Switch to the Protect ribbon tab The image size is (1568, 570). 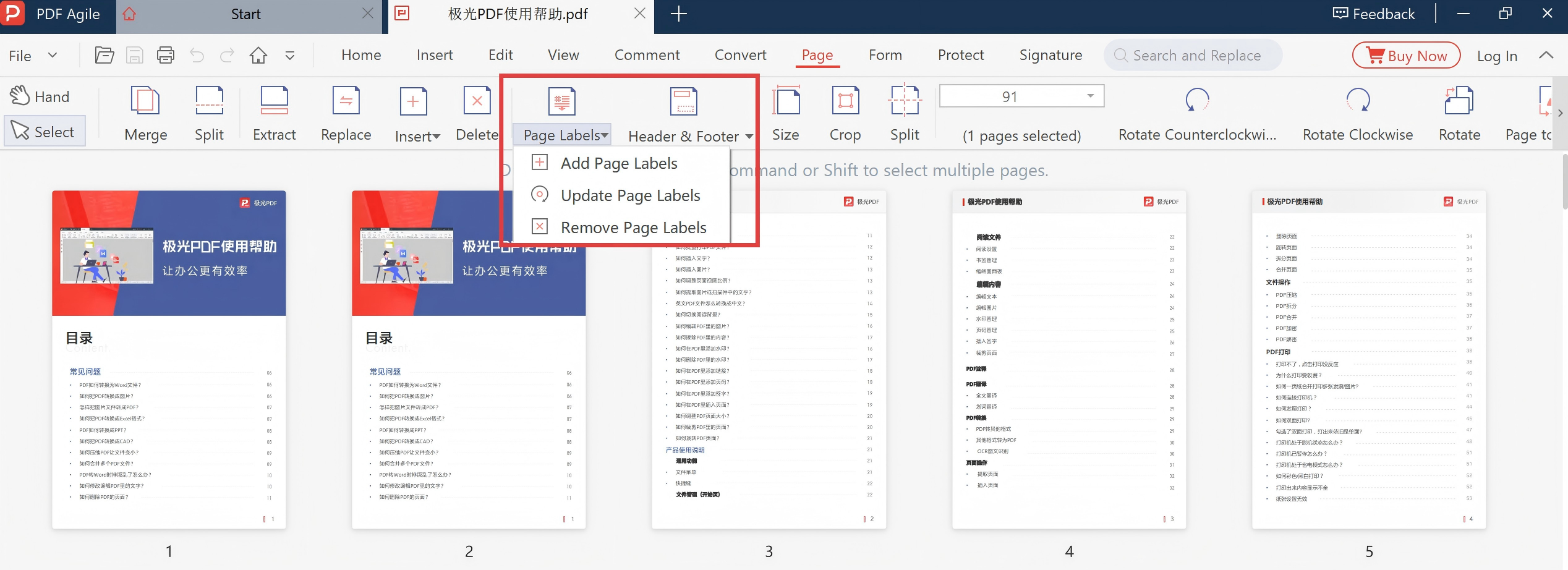pos(960,55)
